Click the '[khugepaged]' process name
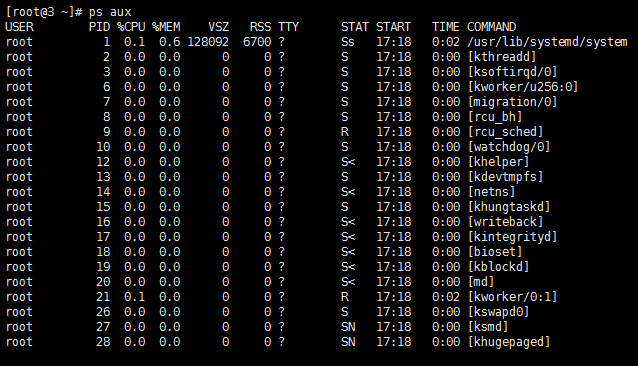 (509, 342)
